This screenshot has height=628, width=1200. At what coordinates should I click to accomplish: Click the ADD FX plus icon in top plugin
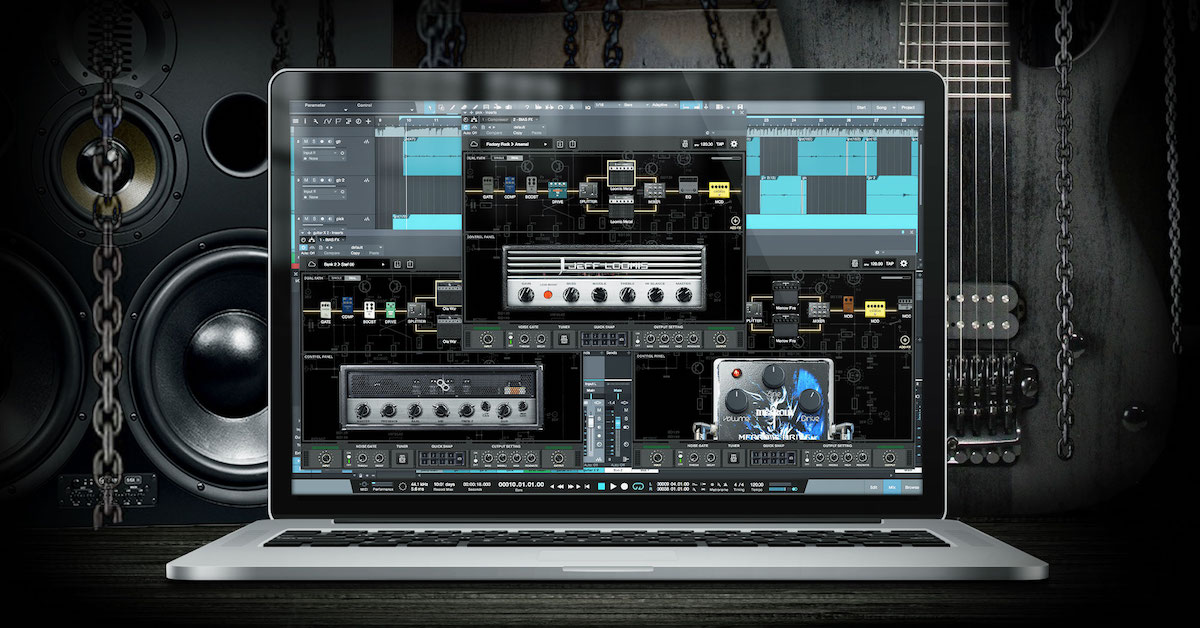coord(735,221)
